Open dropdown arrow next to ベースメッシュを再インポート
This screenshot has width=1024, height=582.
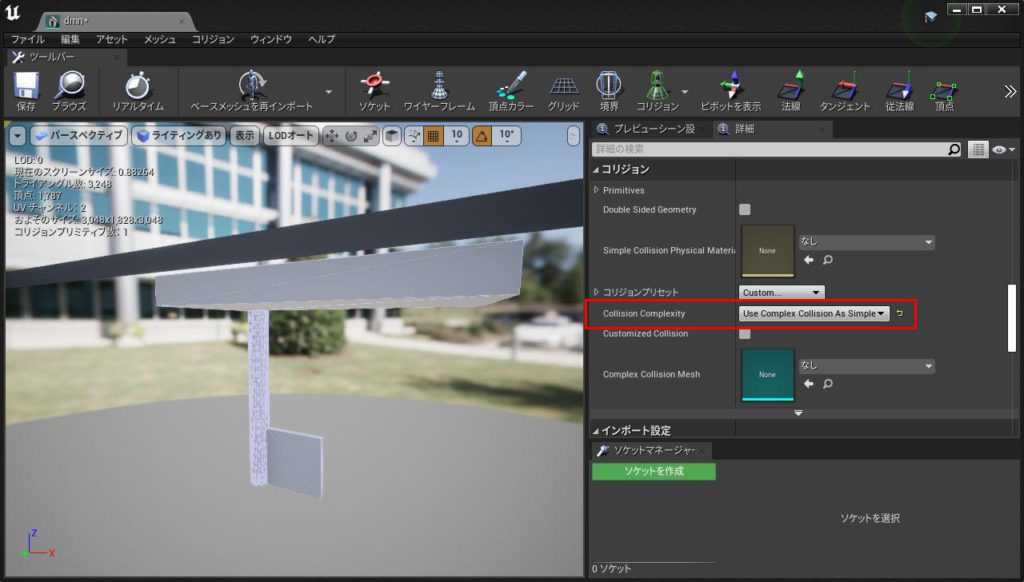click(x=328, y=91)
